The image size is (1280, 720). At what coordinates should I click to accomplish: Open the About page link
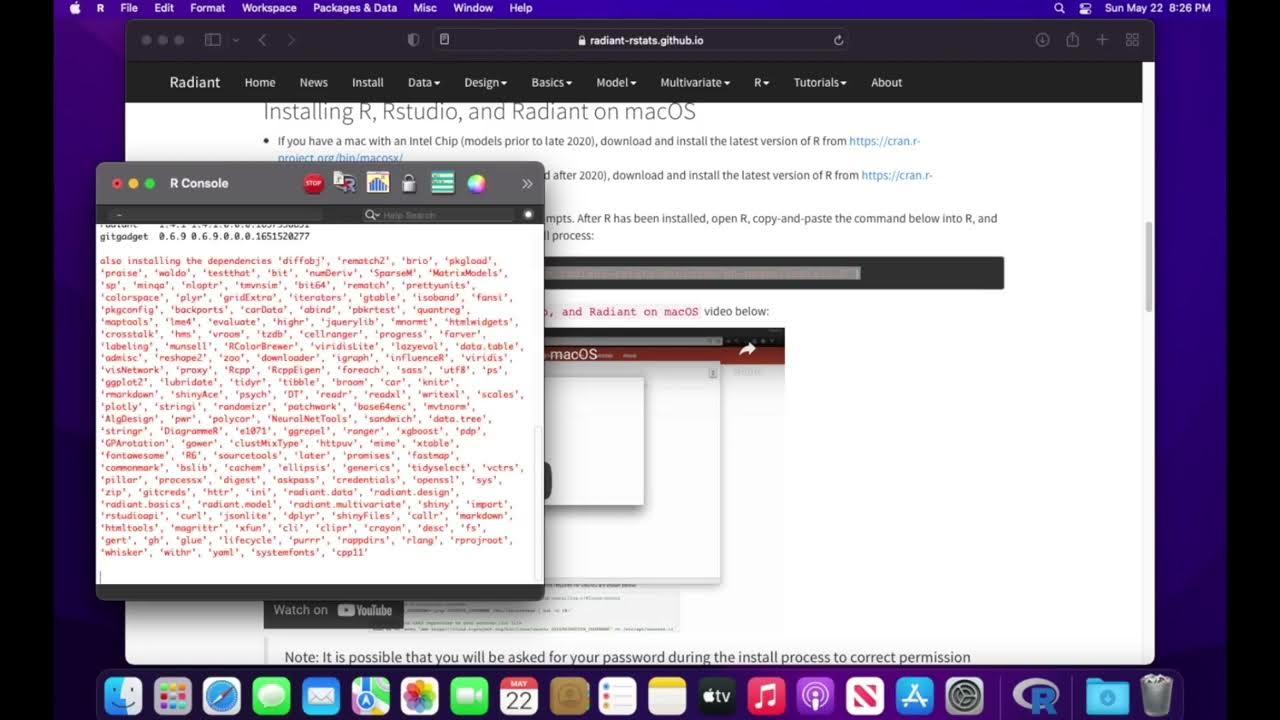[886, 82]
